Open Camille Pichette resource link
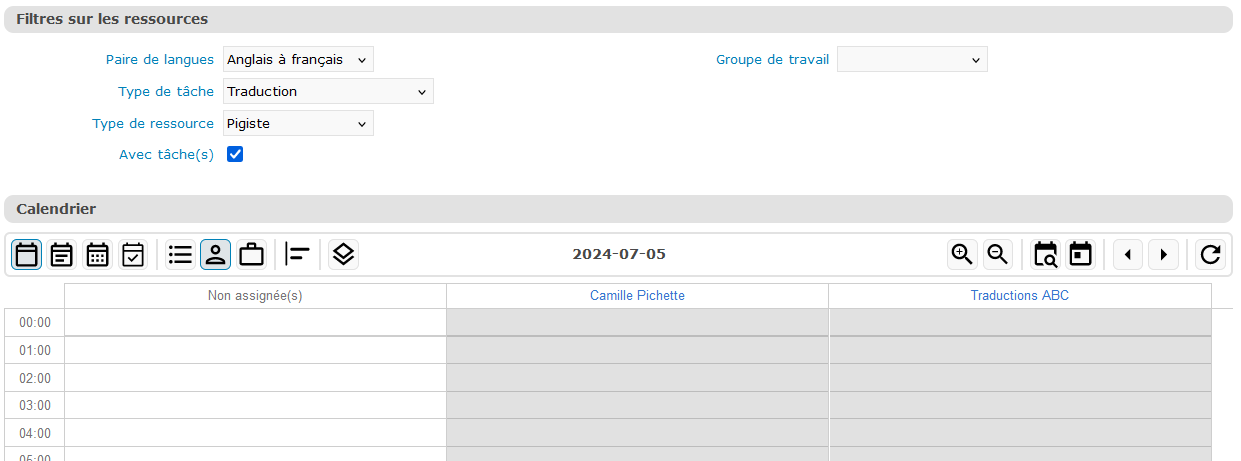 point(637,296)
